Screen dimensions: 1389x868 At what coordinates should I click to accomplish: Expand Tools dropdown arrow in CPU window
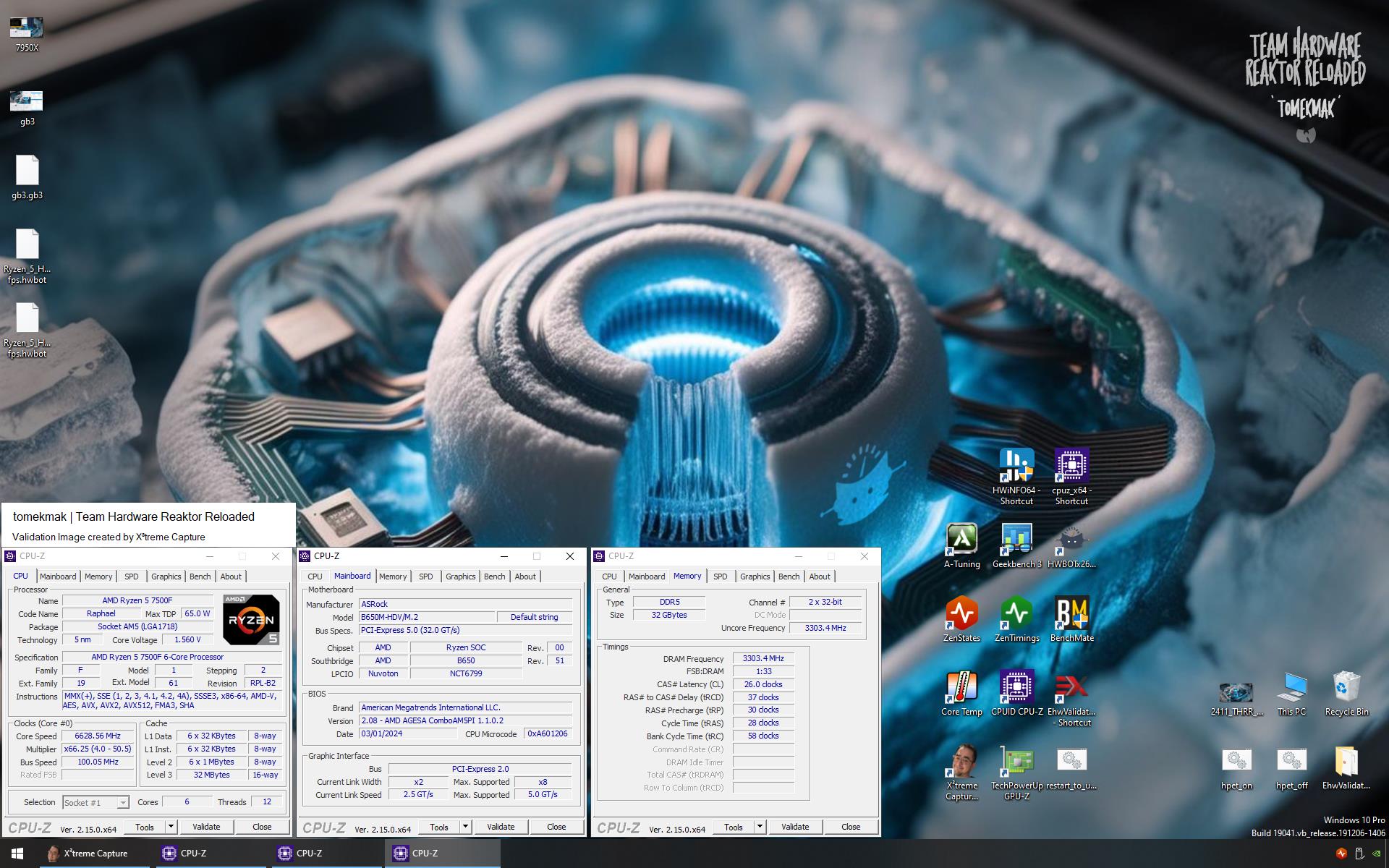(x=171, y=827)
